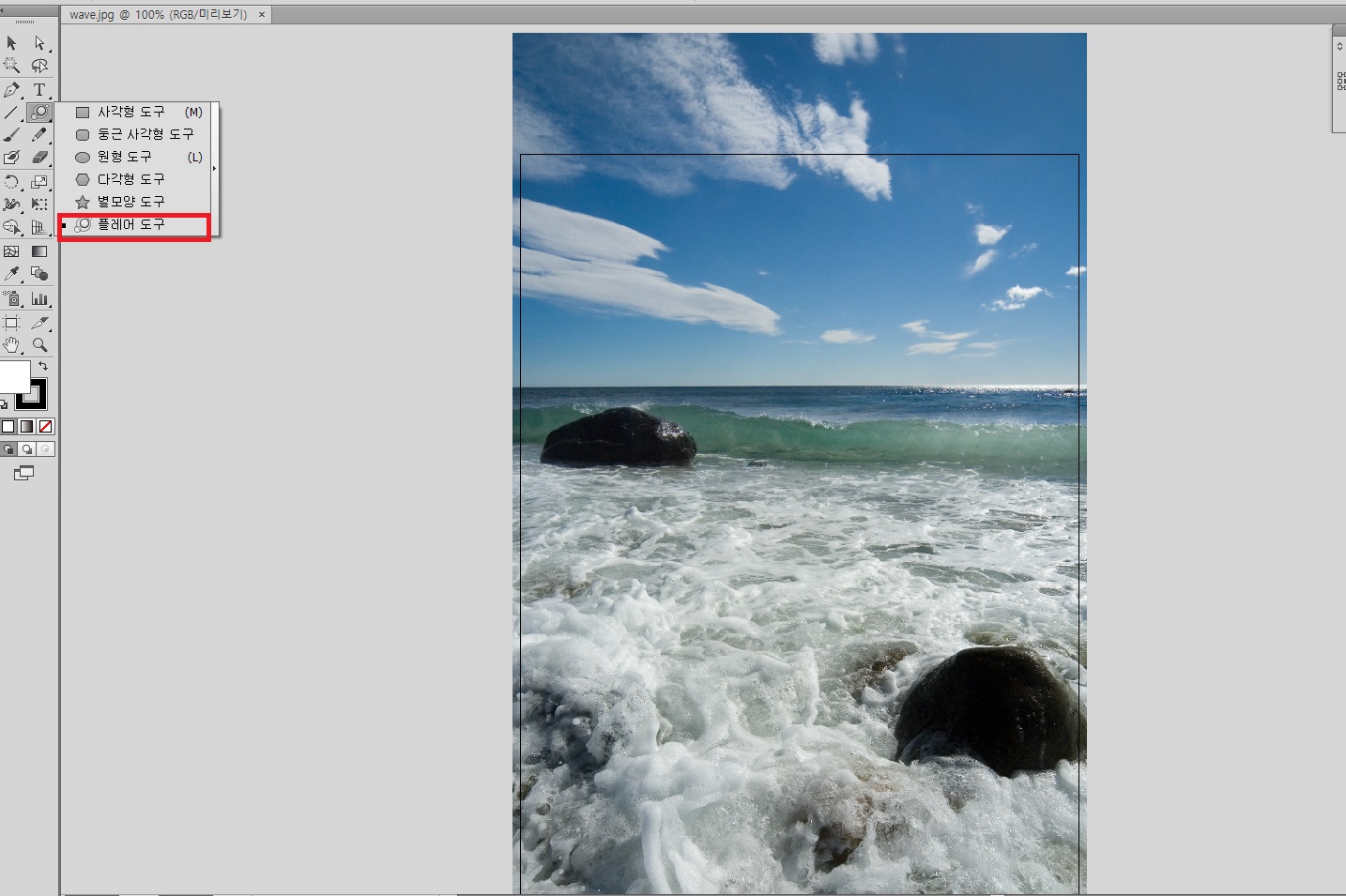The width and height of the screenshot is (1346, 896).
Task: Pick the Magic Wand tool
Action: pyautogui.click(x=11, y=66)
